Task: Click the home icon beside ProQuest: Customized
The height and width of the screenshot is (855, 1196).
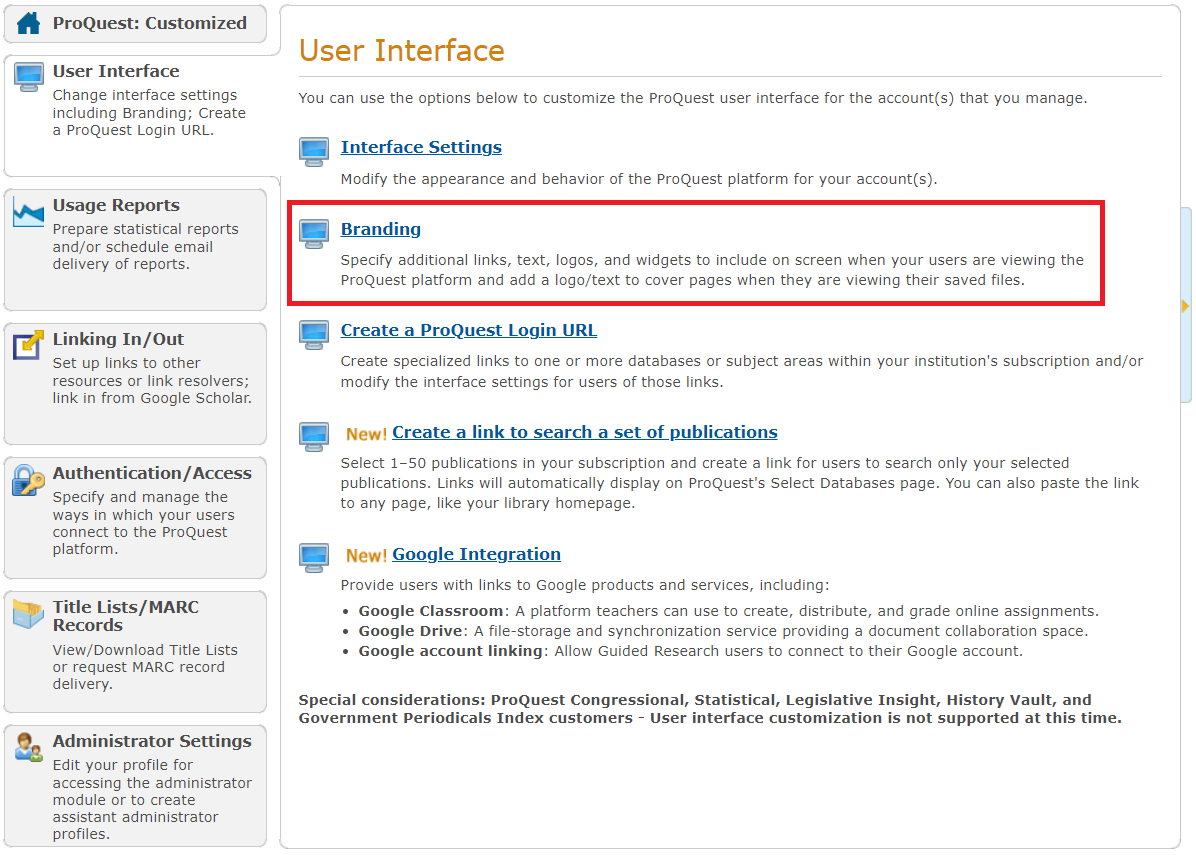Action: pos(28,24)
